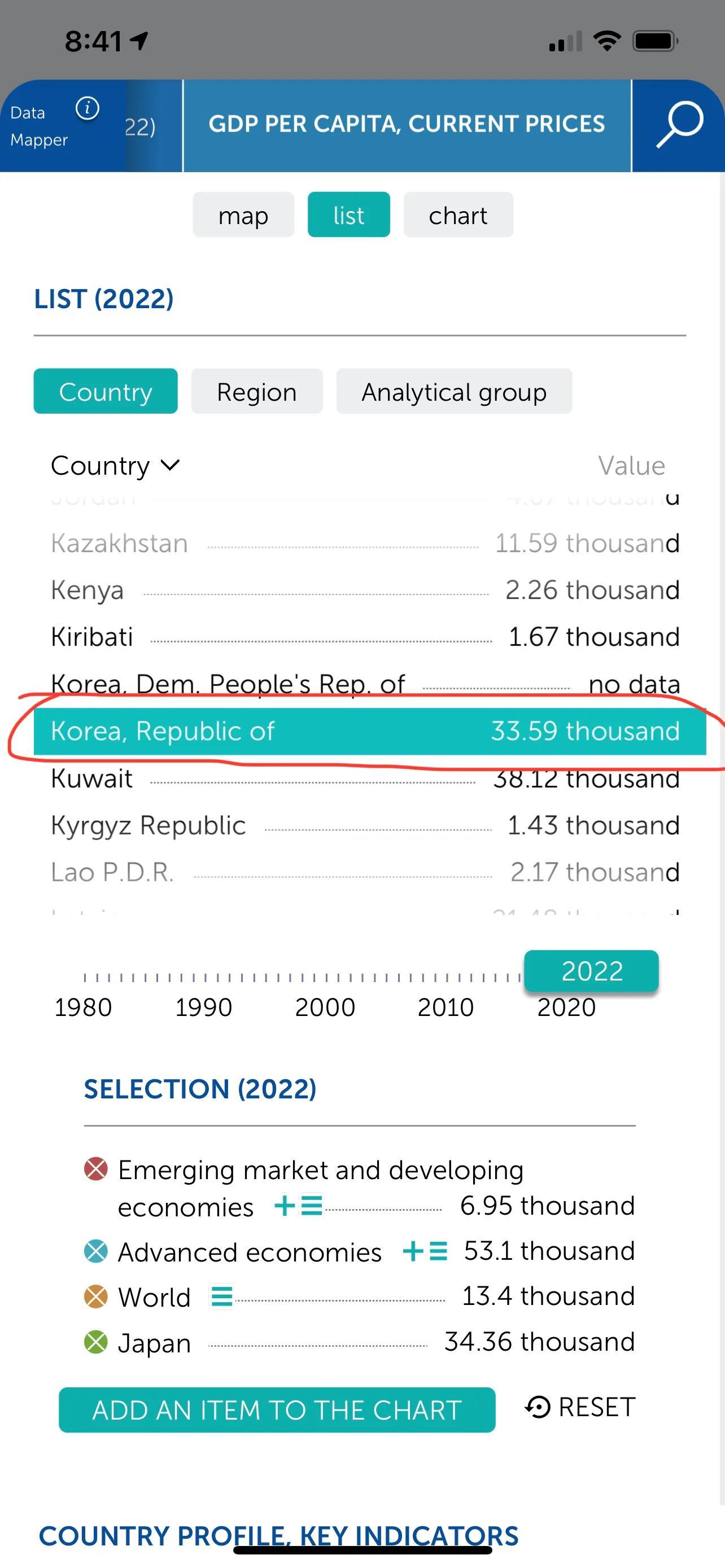The height and width of the screenshot is (1568, 725).
Task: Remove Advanced economies blue X icon
Action: (95, 1251)
